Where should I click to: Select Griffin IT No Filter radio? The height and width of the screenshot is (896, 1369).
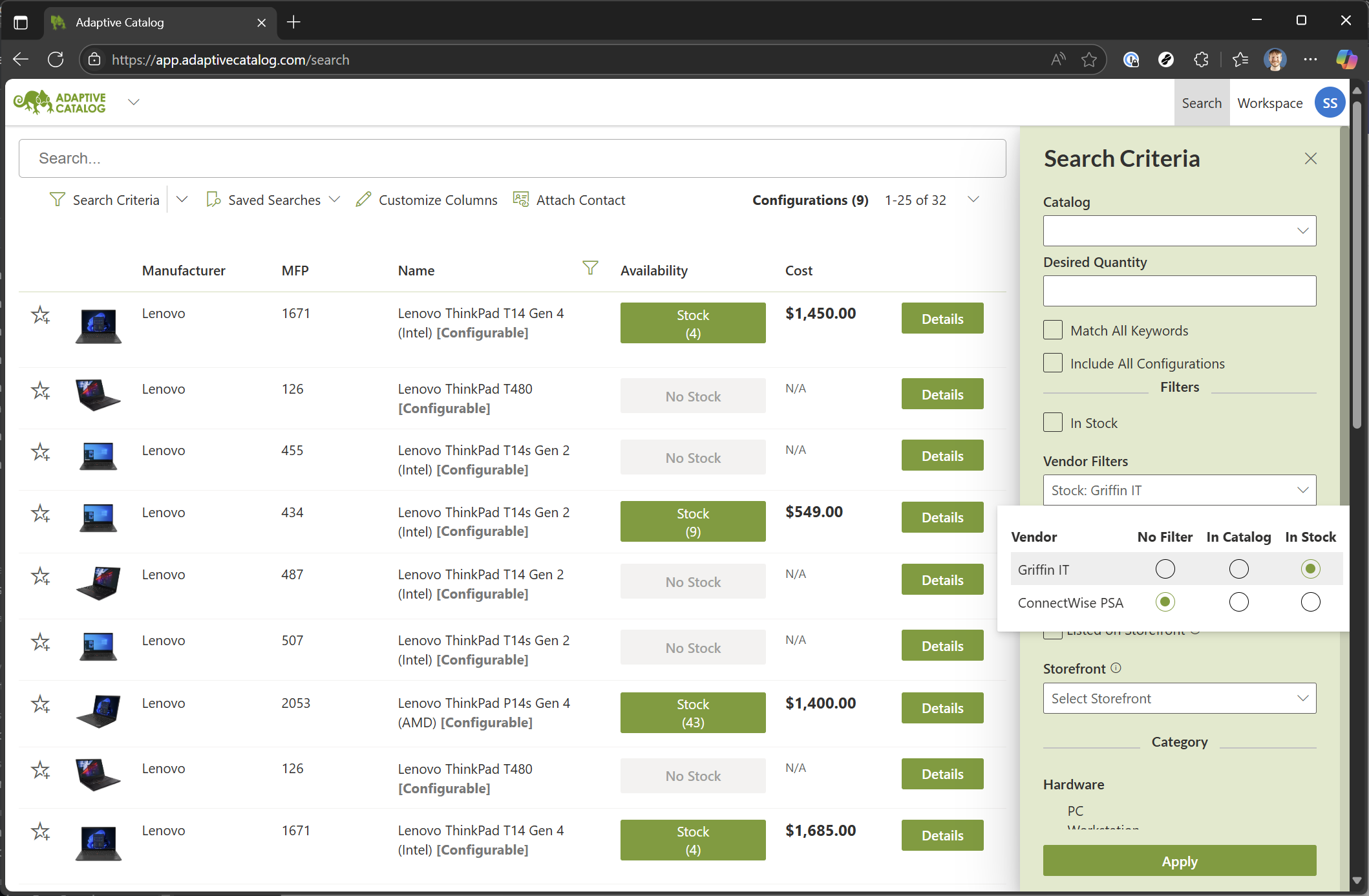click(x=1165, y=569)
